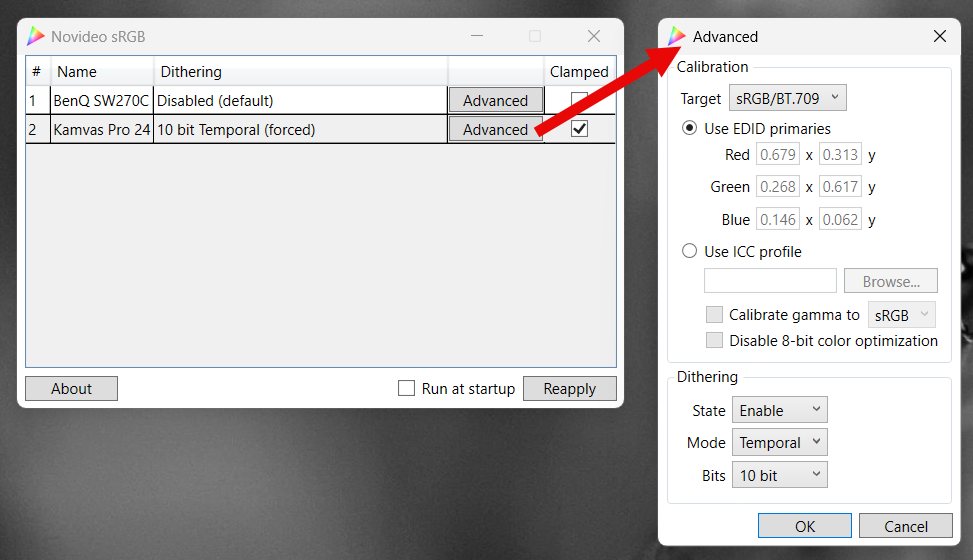Confirm with the OK button

point(805,526)
